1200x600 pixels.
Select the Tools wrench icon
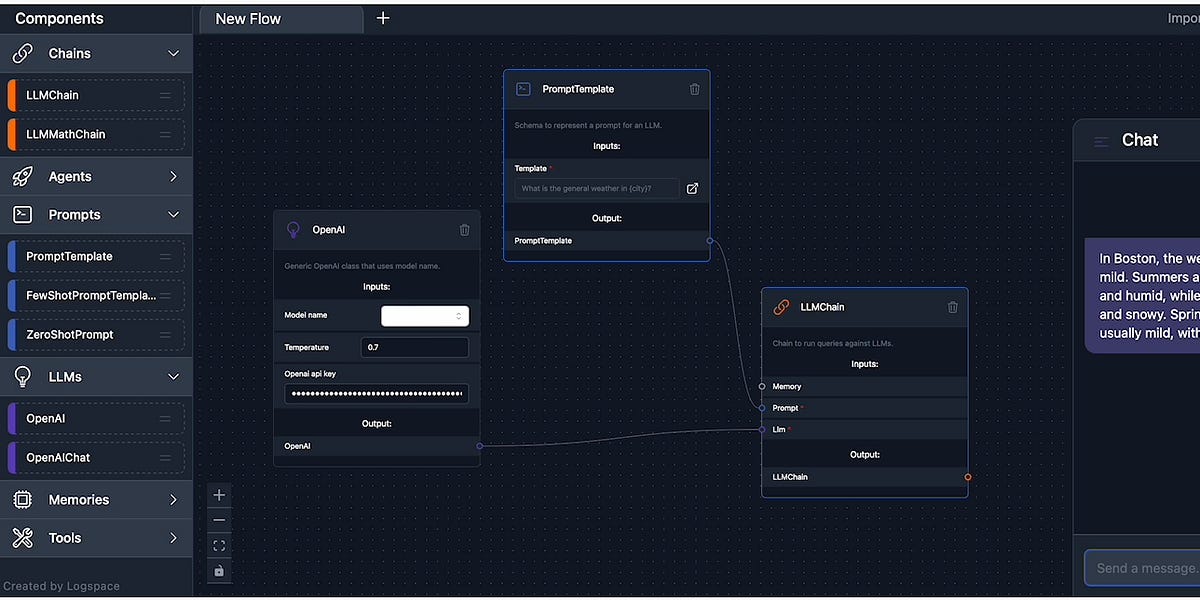point(22,538)
